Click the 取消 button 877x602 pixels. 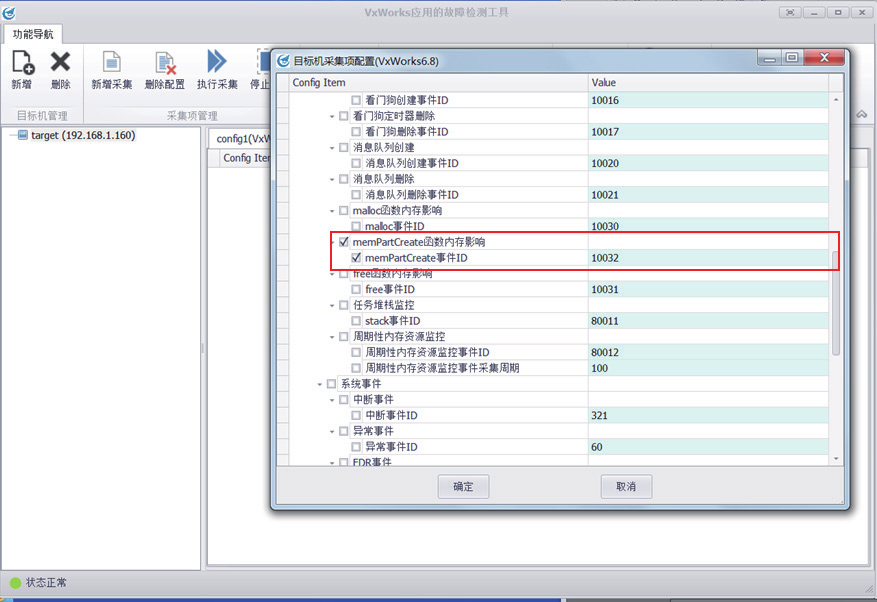pyautogui.click(x=626, y=487)
